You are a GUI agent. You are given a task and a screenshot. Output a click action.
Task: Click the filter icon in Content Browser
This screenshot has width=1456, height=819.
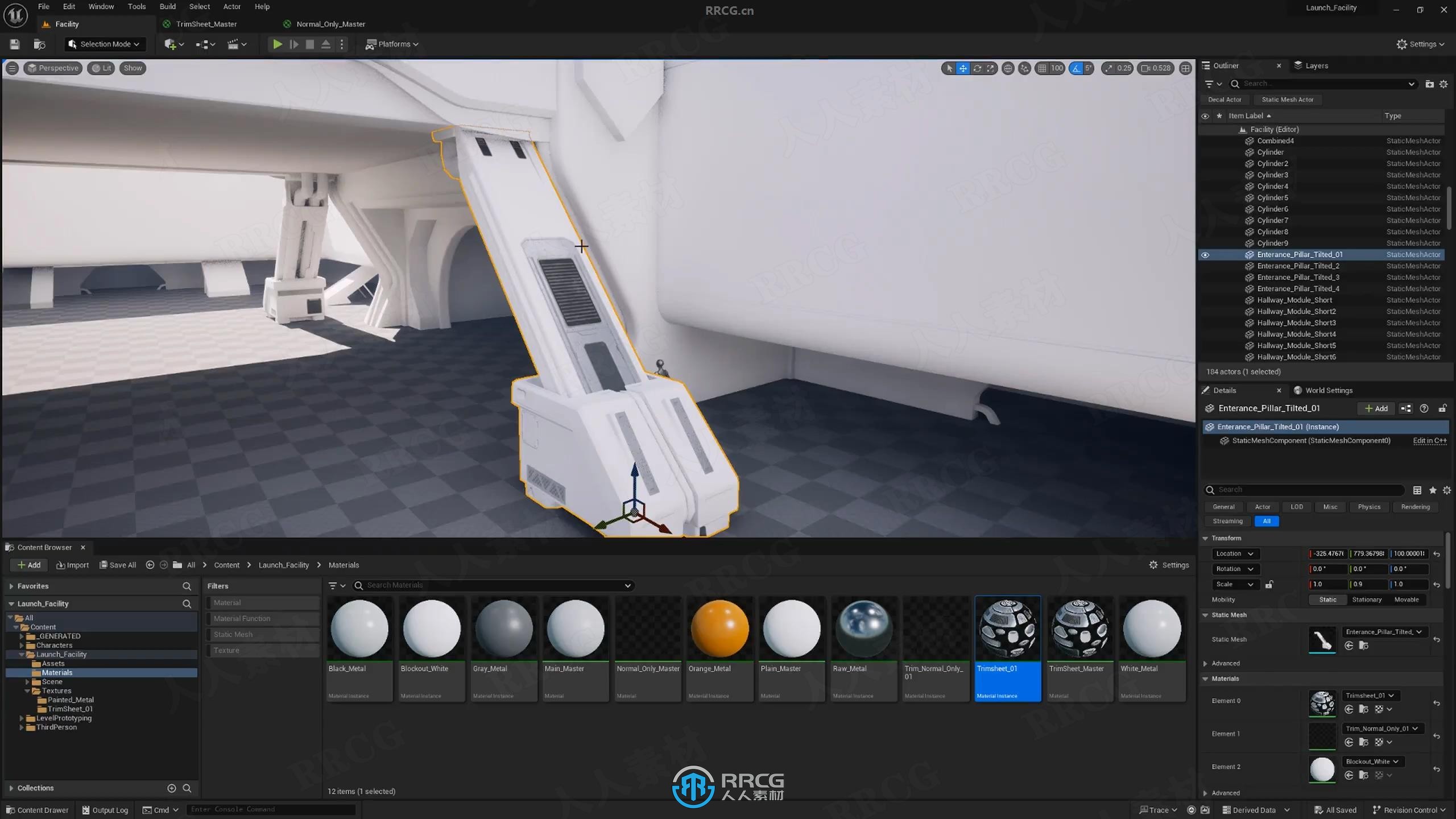click(332, 584)
